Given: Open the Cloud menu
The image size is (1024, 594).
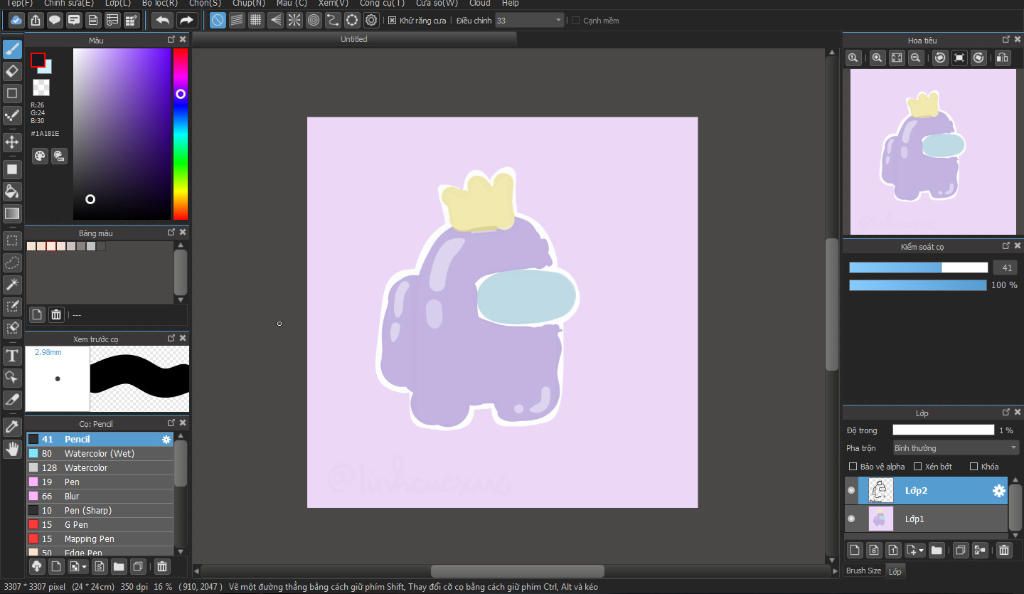Looking at the screenshot, I should pos(479,3).
